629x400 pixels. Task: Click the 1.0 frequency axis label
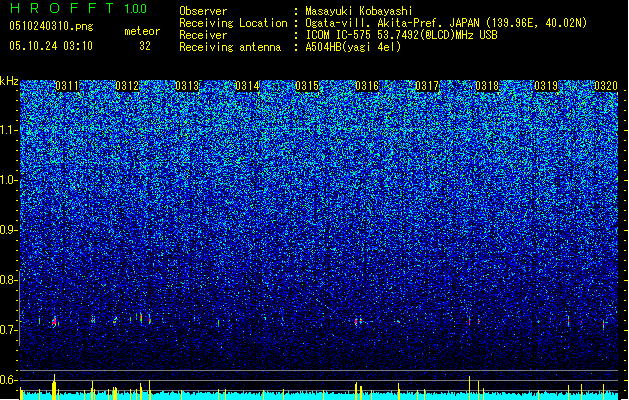click(9, 180)
